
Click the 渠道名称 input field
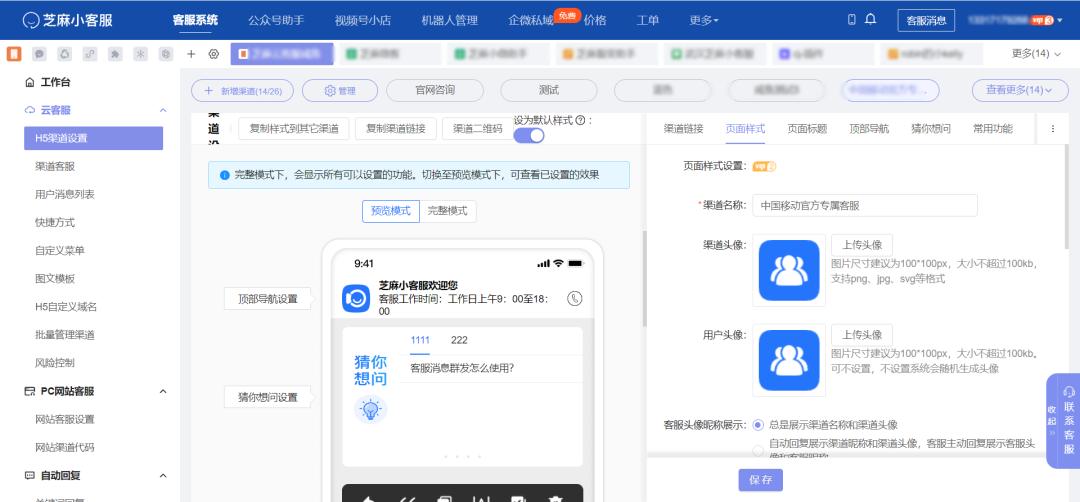click(864, 205)
